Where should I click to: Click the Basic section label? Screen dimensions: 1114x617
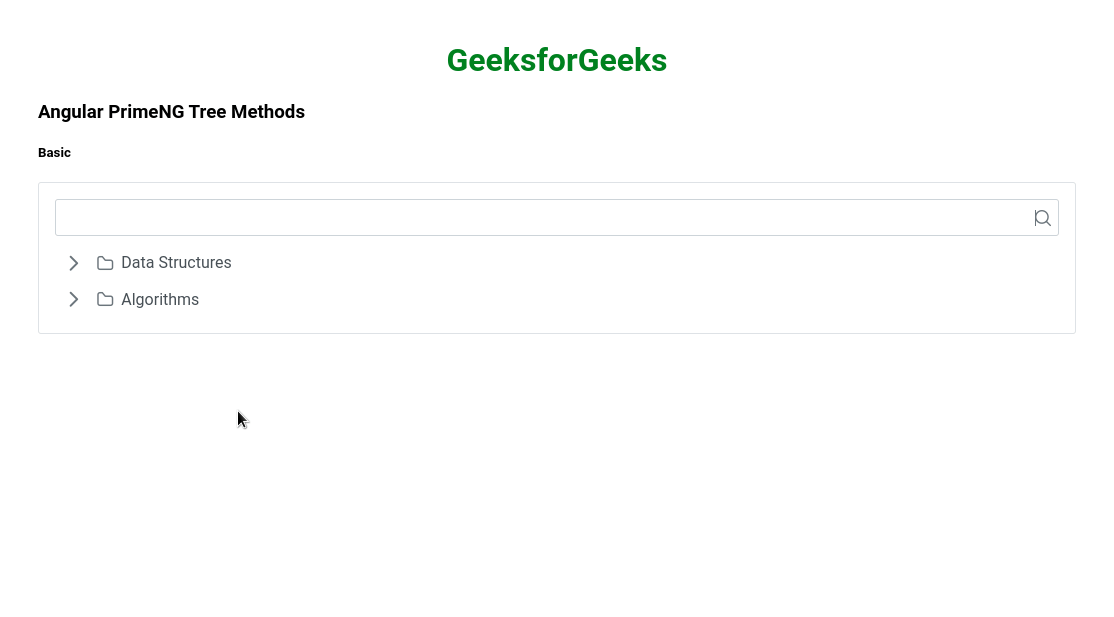pyautogui.click(x=54, y=153)
